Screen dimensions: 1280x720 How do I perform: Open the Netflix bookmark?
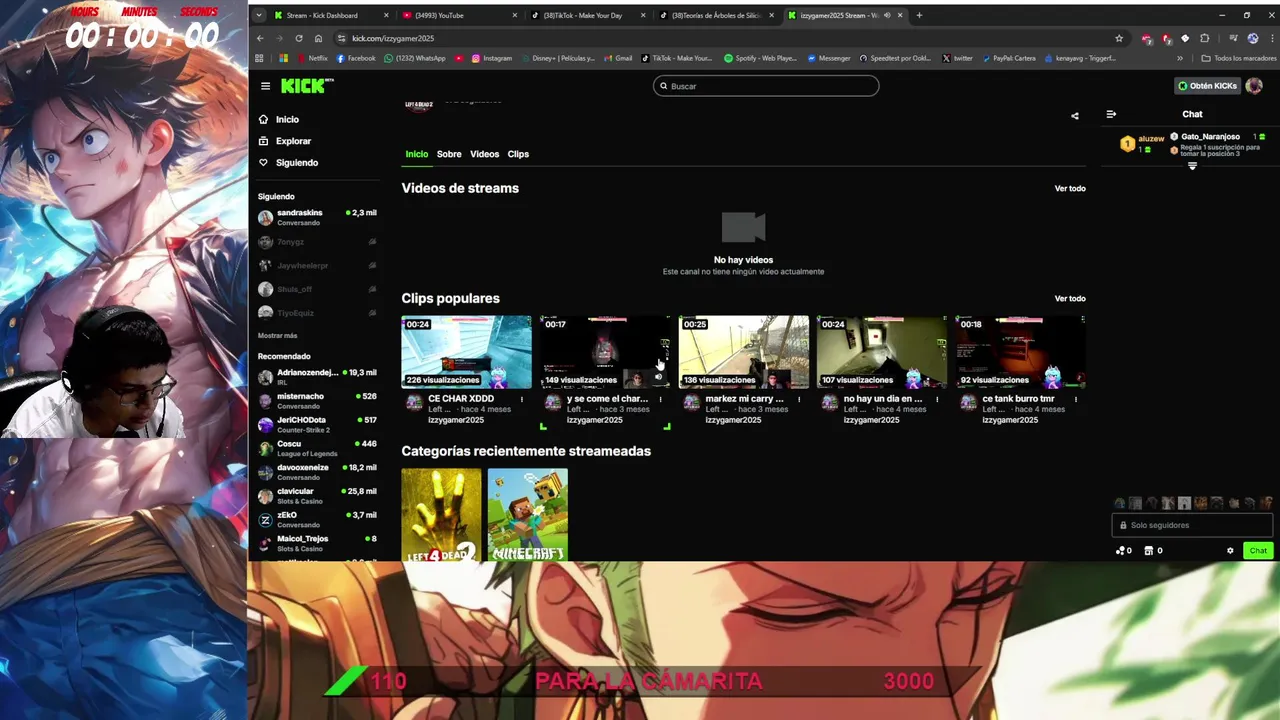coord(312,58)
